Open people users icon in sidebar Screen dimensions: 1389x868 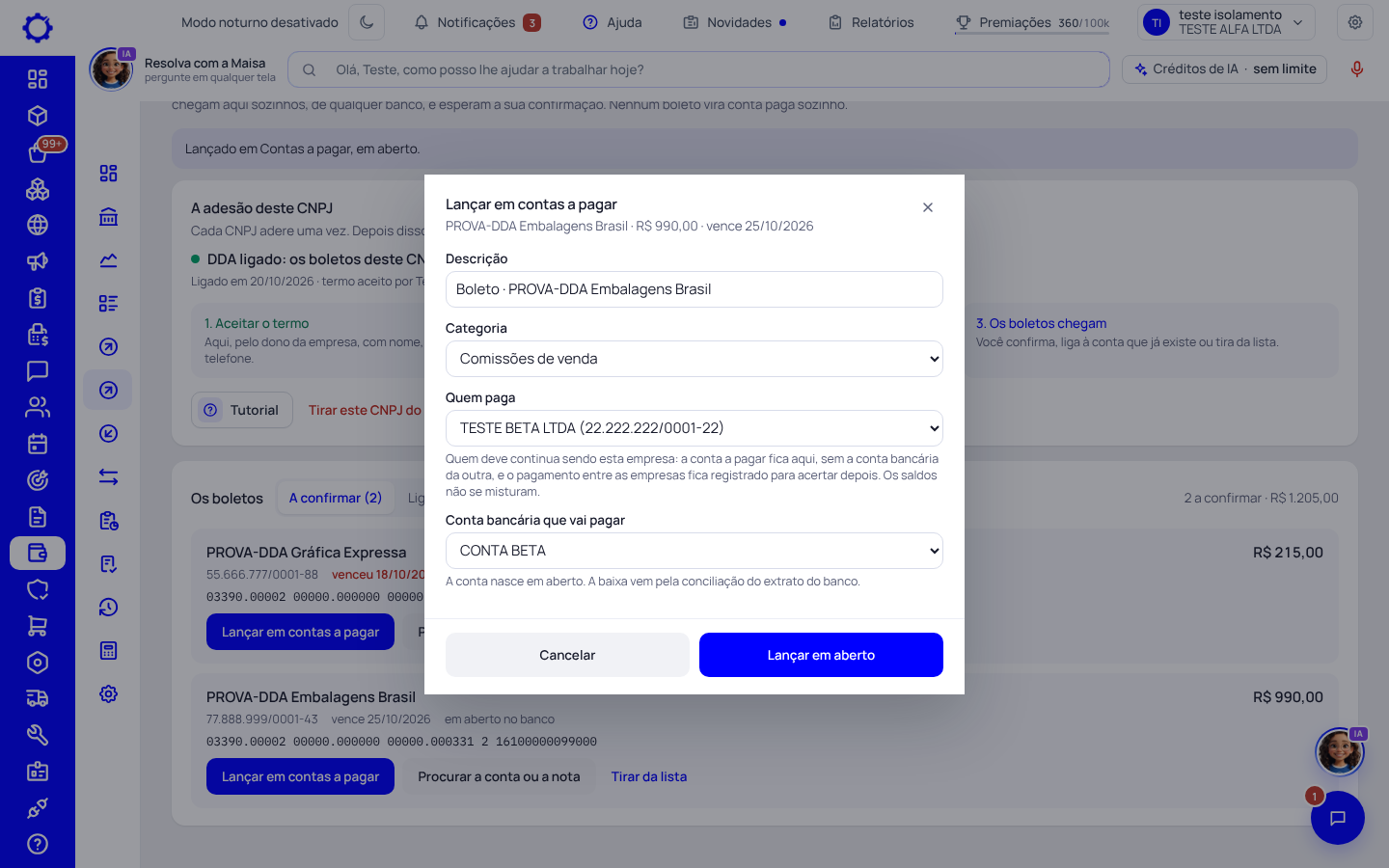(38, 407)
